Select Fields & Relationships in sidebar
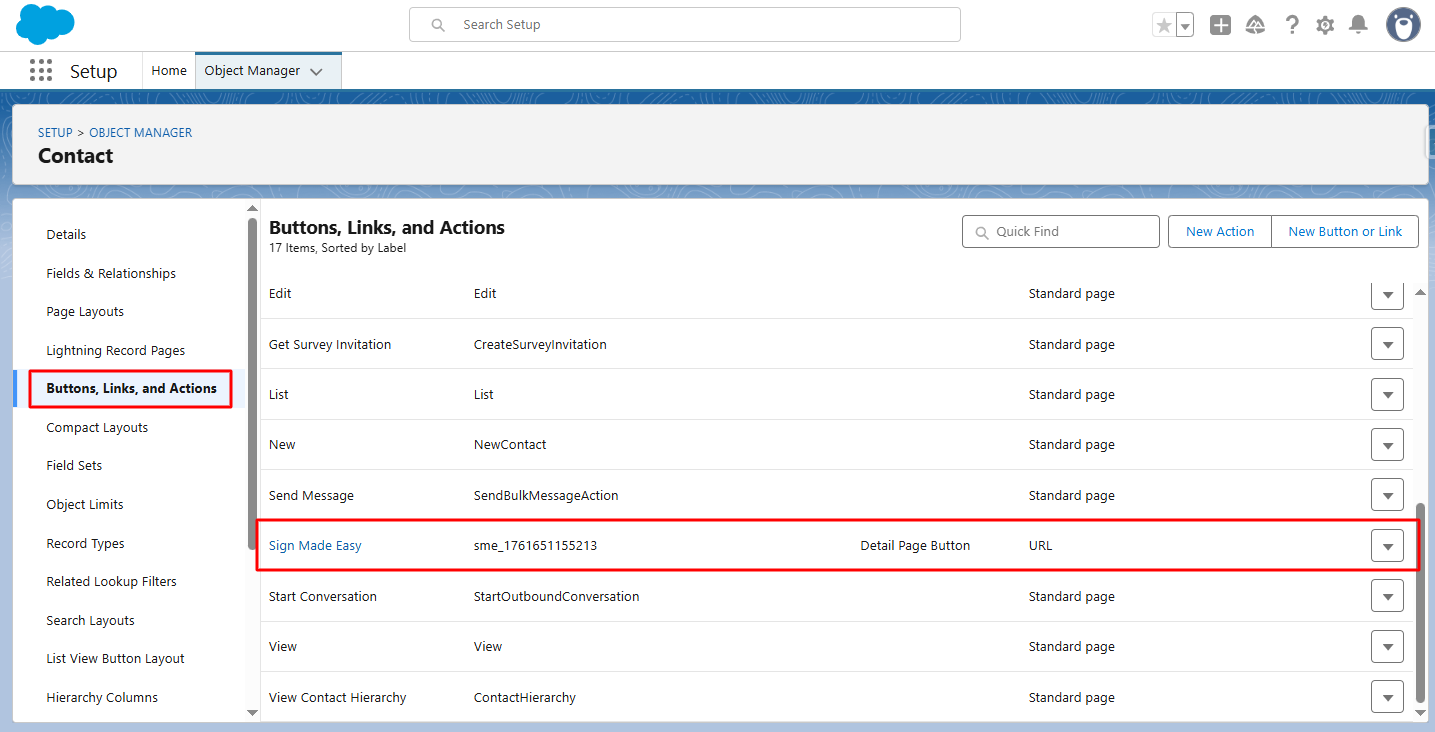This screenshot has height=732, width=1435. click(111, 273)
